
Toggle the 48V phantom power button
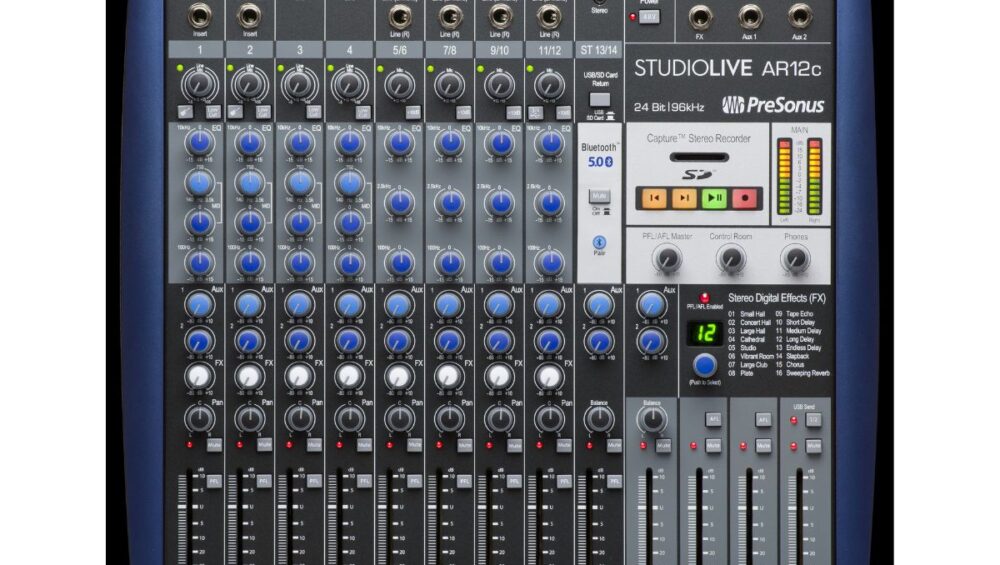(x=649, y=17)
